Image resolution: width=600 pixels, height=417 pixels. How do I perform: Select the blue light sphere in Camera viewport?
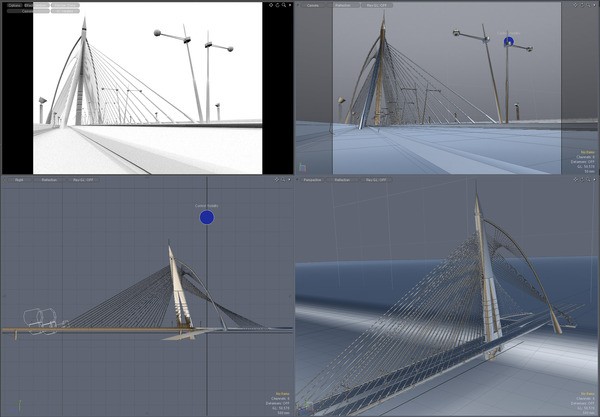[x=508, y=42]
